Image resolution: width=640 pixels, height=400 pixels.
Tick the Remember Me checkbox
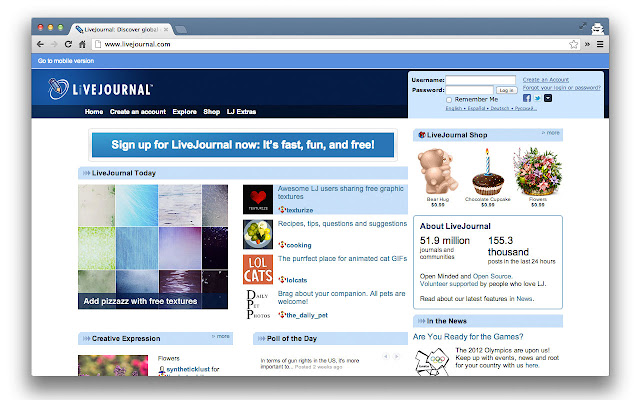449,100
